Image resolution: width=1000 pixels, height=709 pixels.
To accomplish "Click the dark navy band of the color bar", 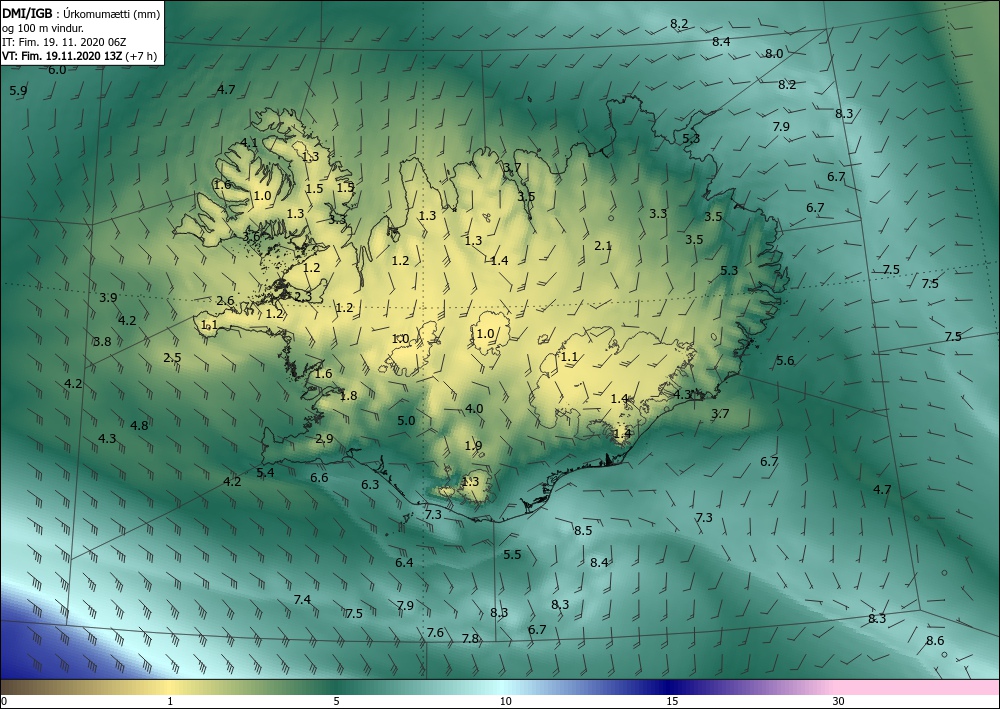I will (x=666, y=687).
